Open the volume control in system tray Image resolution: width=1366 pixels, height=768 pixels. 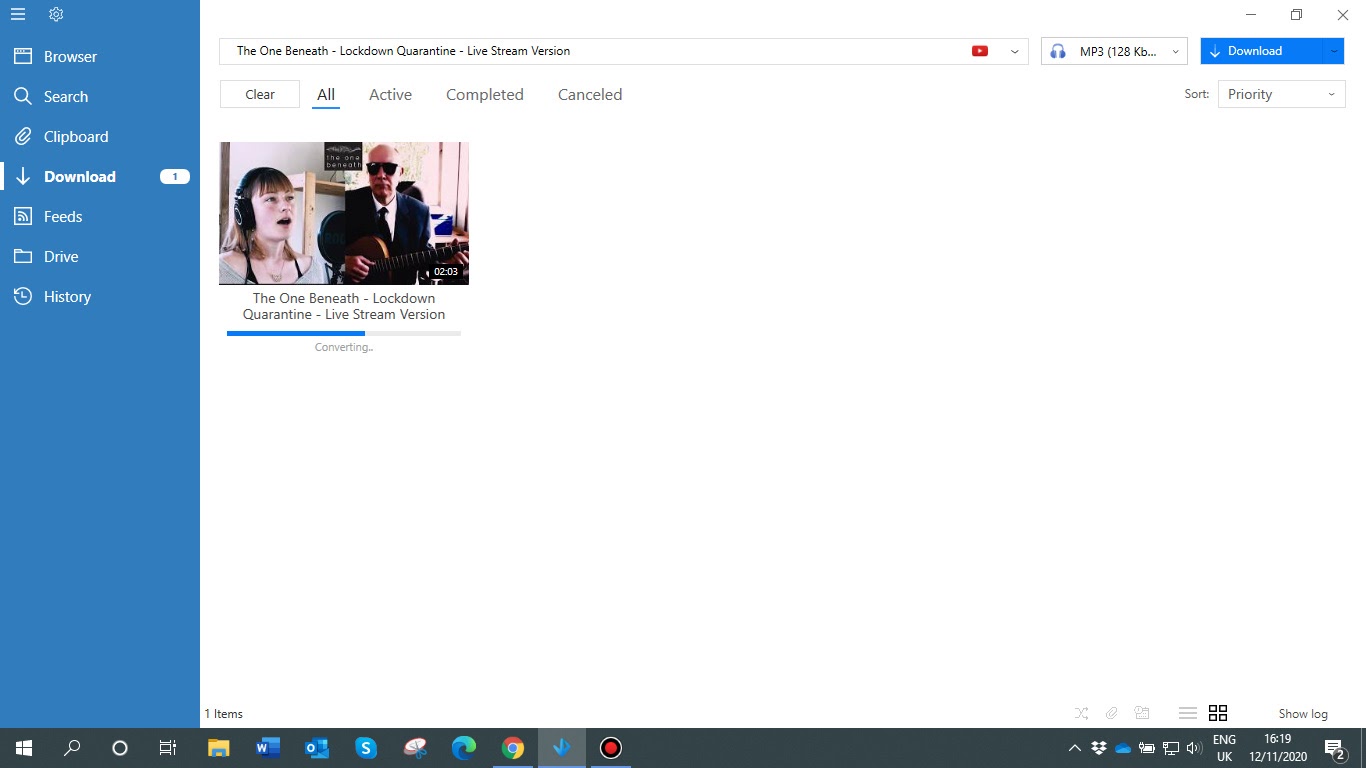(x=1194, y=748)
